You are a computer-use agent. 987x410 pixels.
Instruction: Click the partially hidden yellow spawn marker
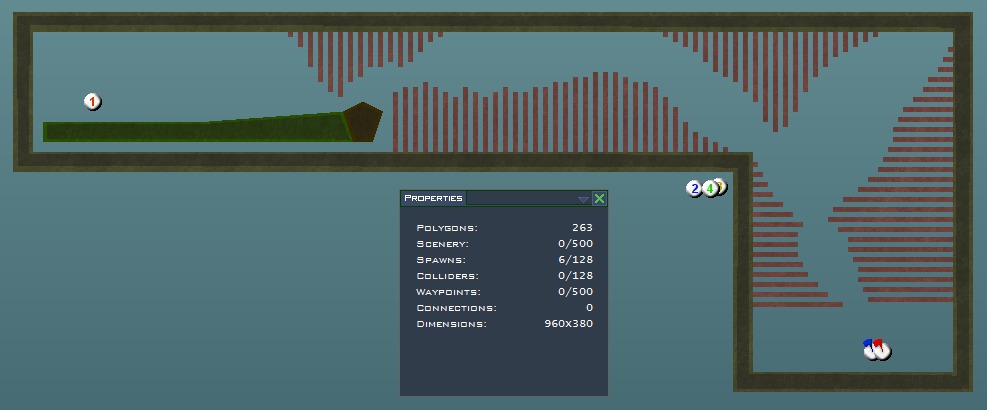[x=722, y=186]
